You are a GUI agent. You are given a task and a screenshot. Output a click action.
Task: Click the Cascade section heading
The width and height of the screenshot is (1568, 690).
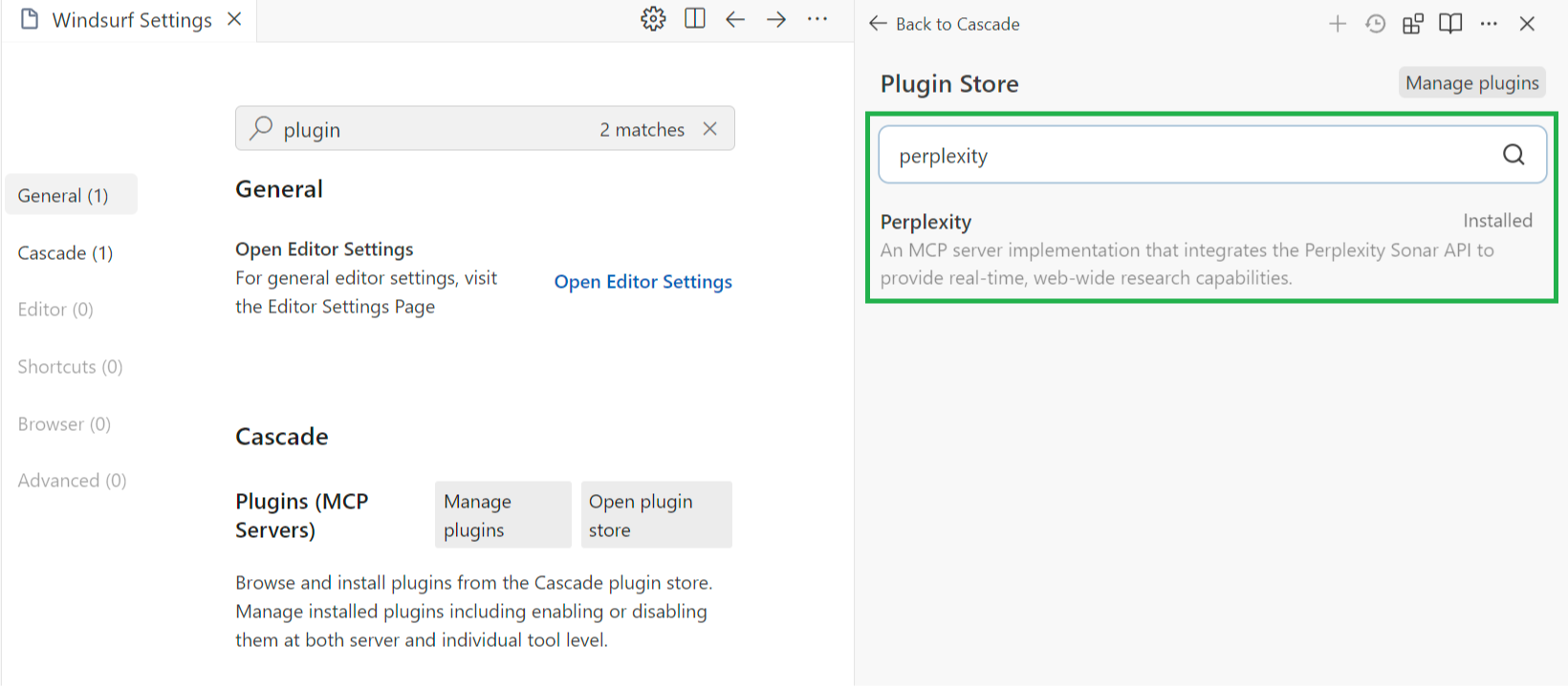click(x=282, y=437)
